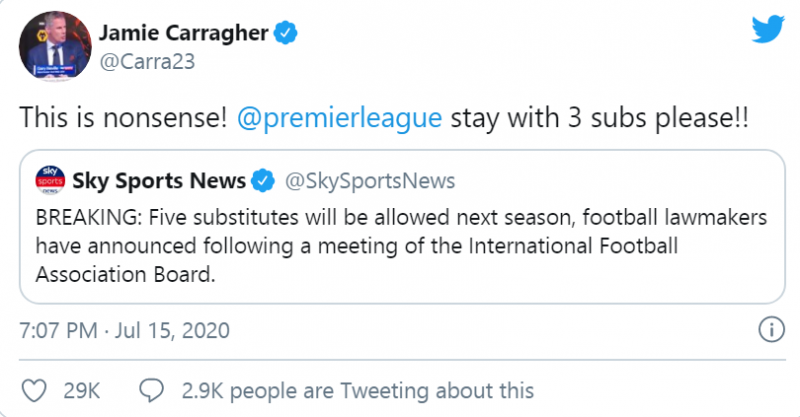Like the tweet with the heart icon
The height and width of the screenshot is (417, 800).
35,390
